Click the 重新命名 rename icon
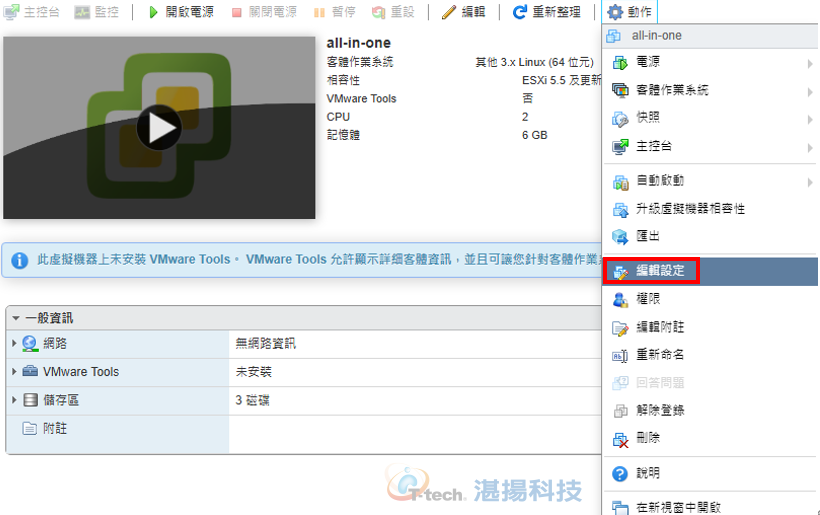 620,356
